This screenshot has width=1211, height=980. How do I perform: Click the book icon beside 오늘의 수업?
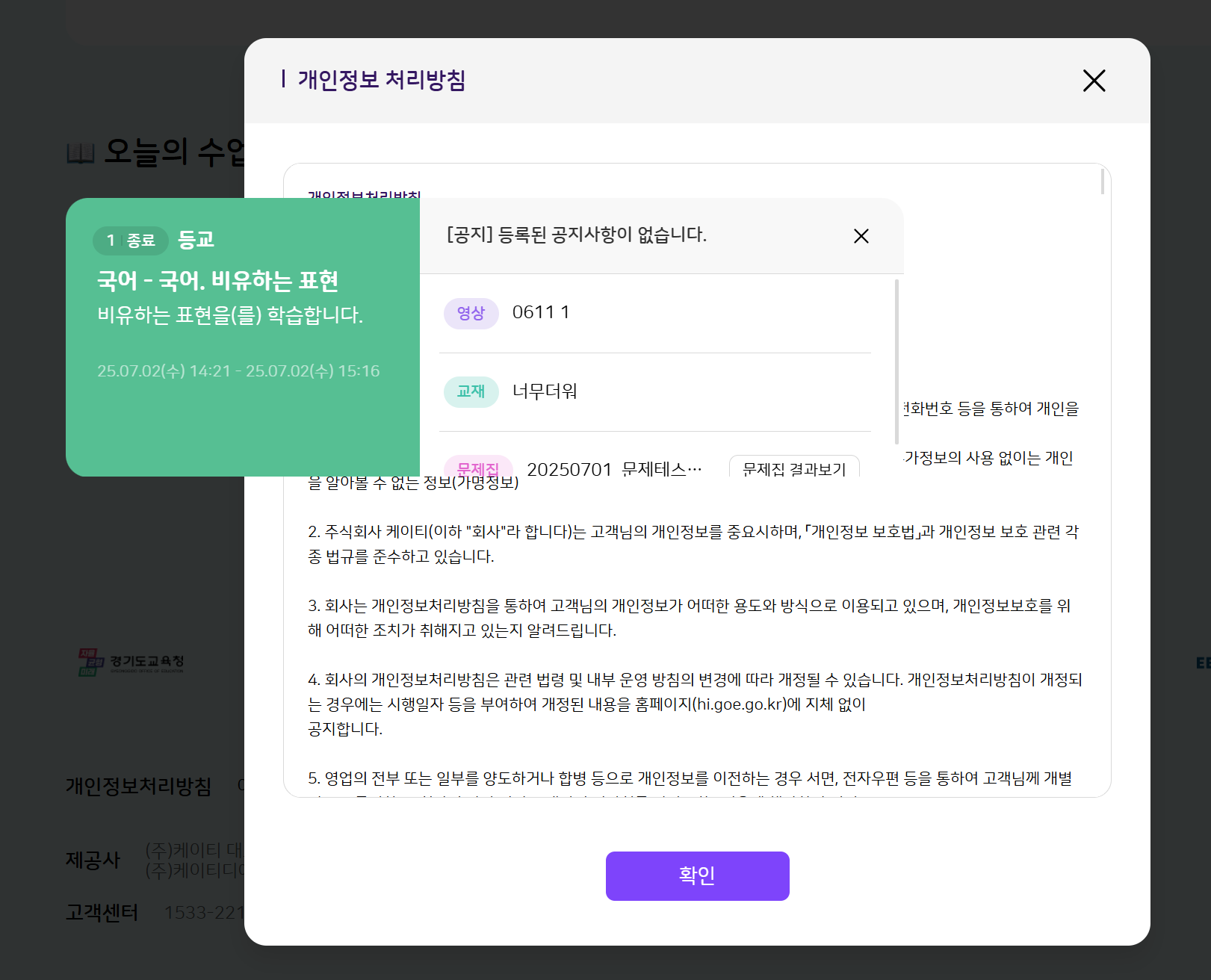click(x=81, y=153)
